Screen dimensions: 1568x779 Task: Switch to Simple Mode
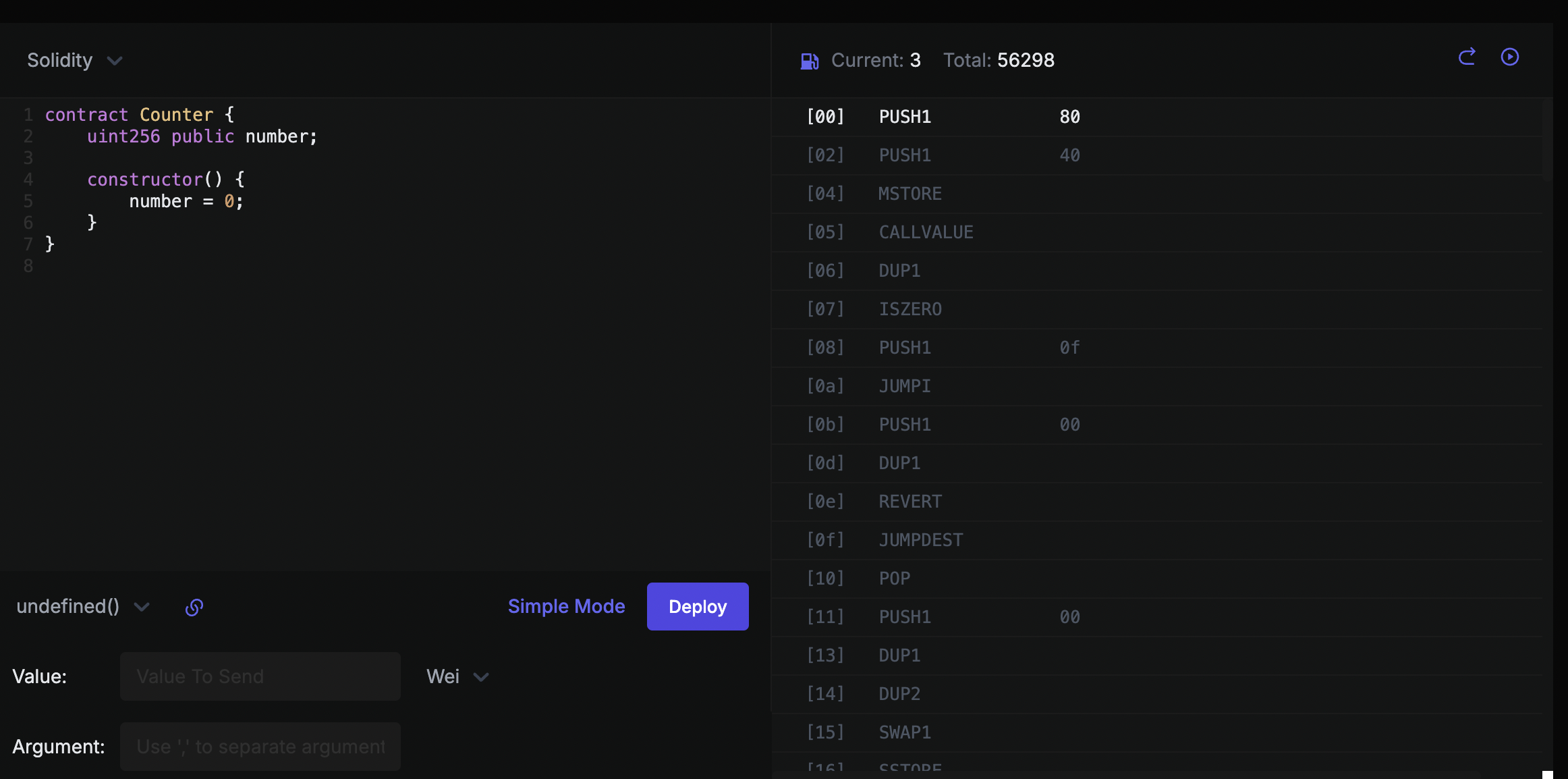point(566,606)
